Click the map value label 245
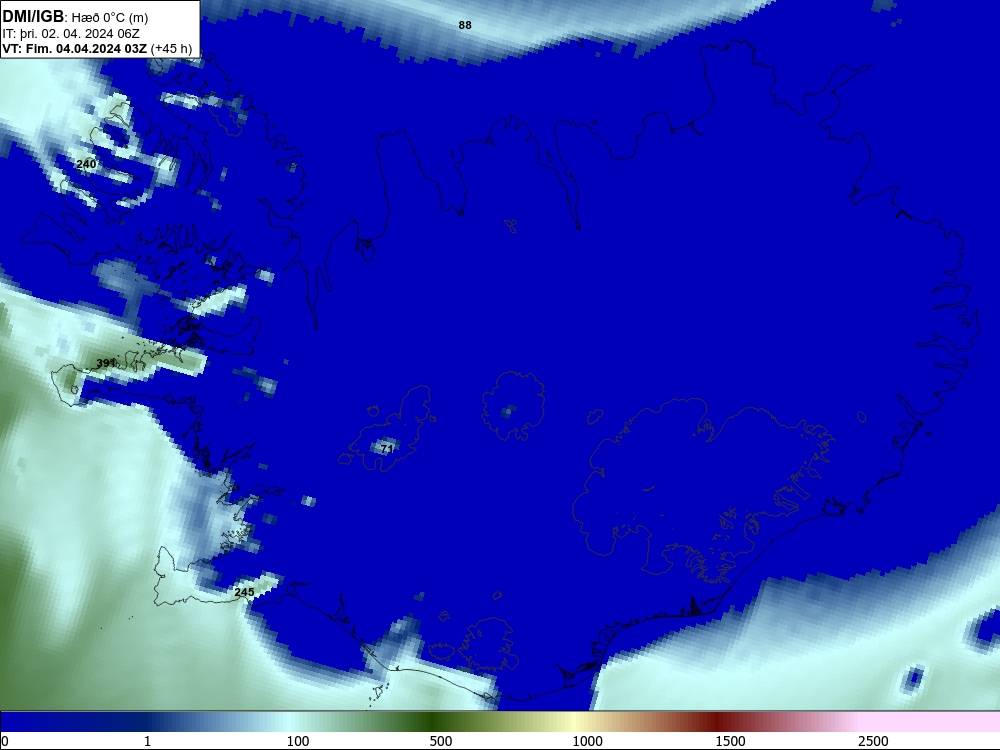Viewport: 1000px width, 750px height. pyautogui.click(x=244, y=592)
